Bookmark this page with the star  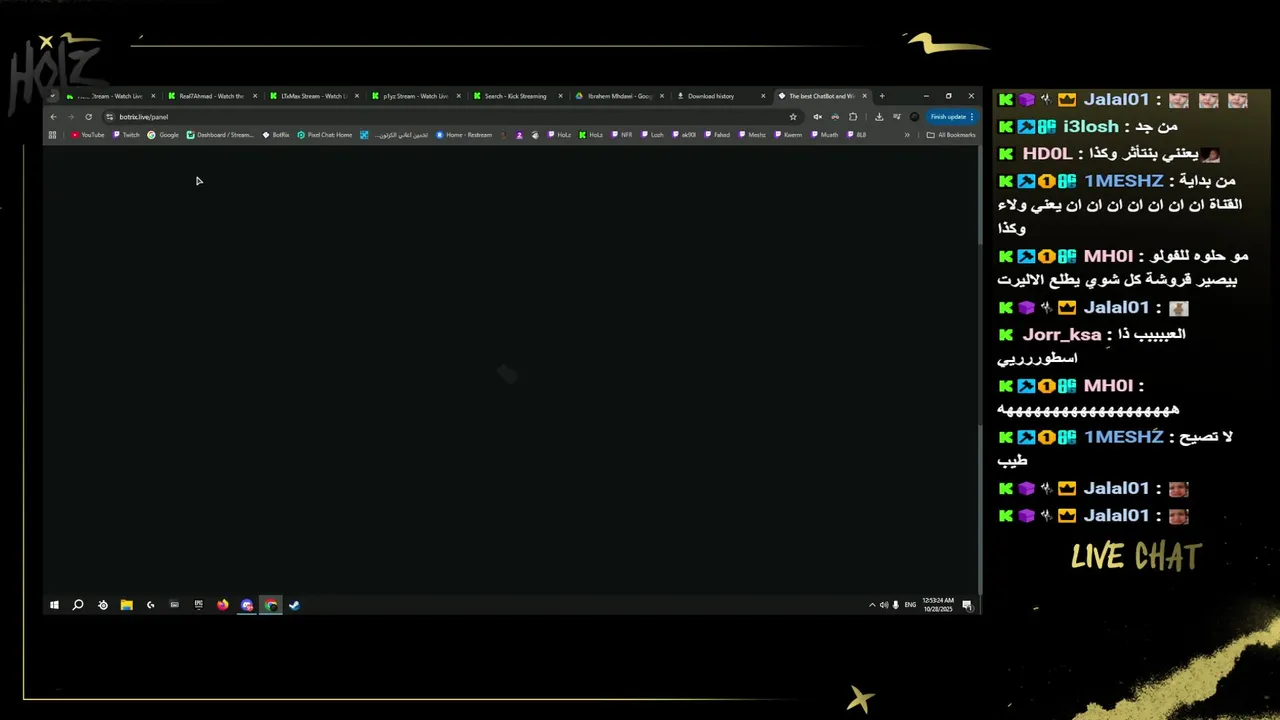pos(793,117)
